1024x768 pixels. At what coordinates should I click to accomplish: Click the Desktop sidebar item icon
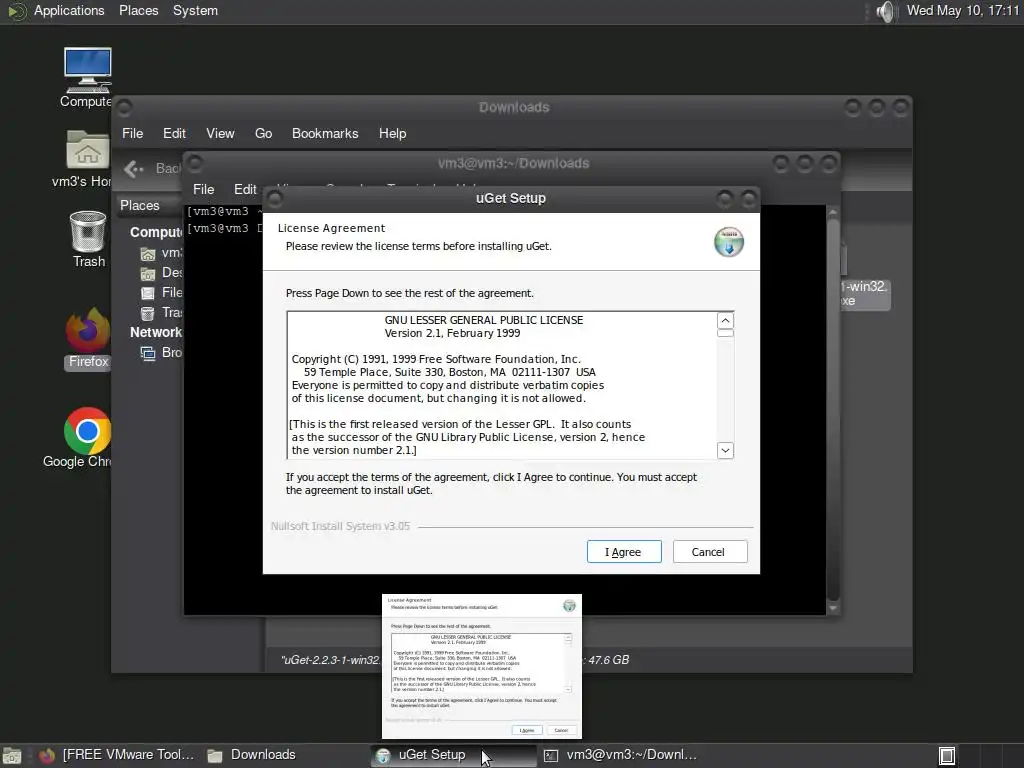click(x=148, y=273)
